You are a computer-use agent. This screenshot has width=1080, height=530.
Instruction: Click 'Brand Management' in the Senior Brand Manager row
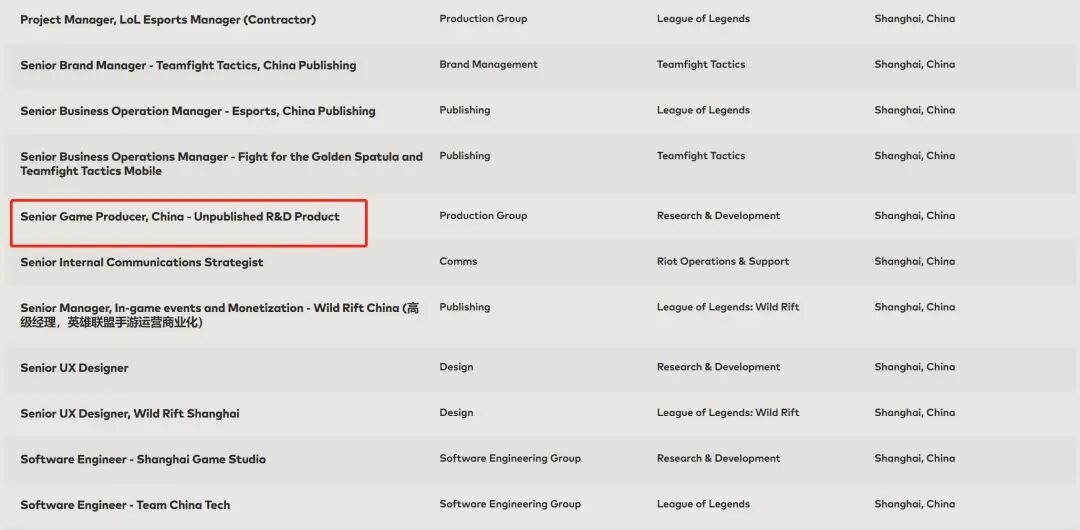pos(488,64)
